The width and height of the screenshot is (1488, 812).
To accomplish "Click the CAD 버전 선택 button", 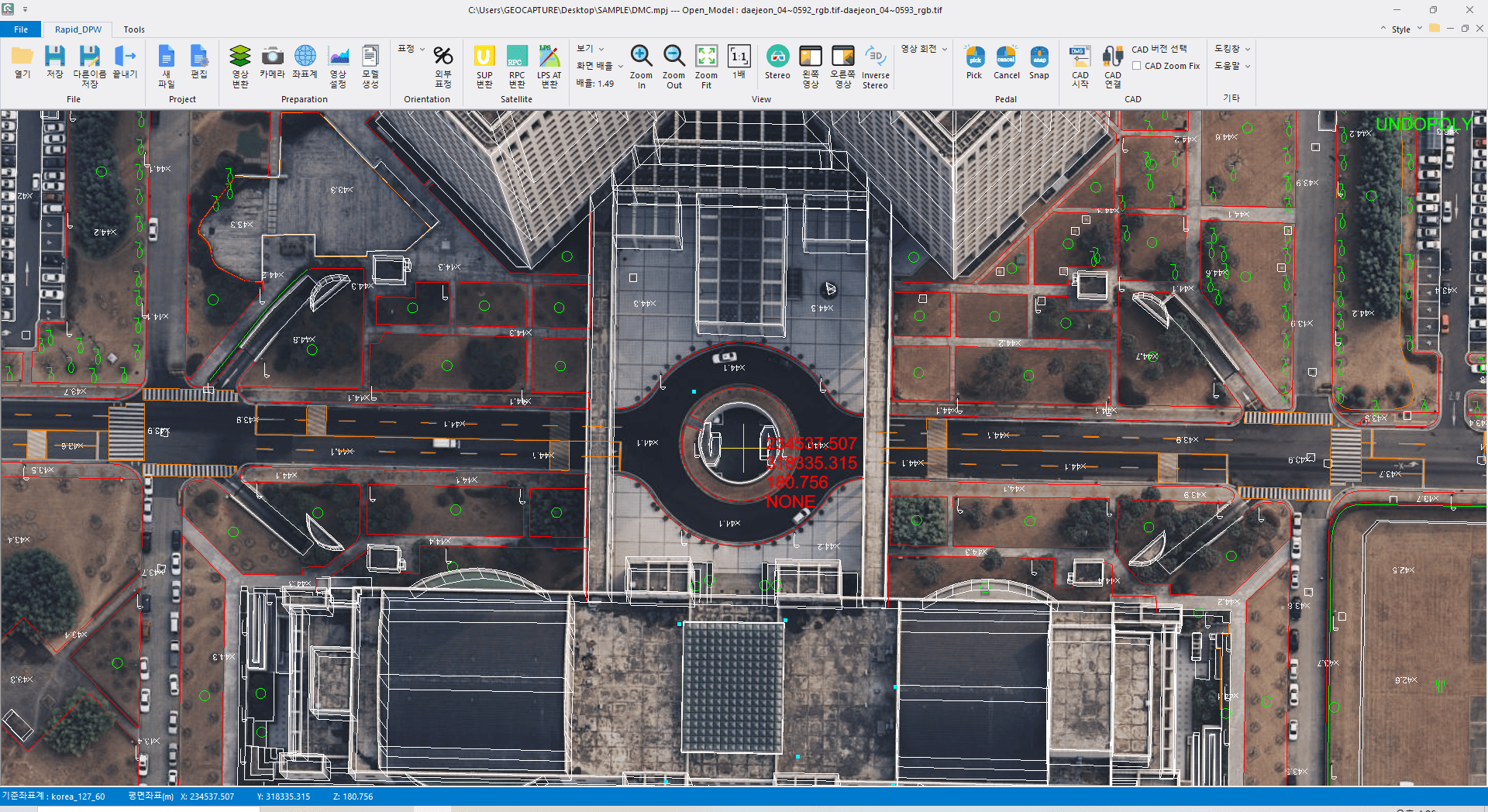I will pyautogui.click(x=1159, y=49).
